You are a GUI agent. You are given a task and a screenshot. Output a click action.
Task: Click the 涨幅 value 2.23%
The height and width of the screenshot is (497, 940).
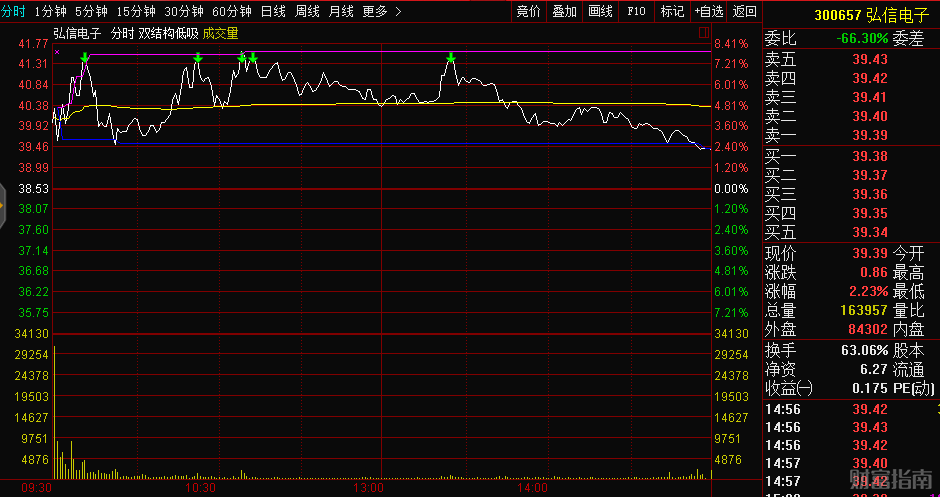click(x=869, y=291)
